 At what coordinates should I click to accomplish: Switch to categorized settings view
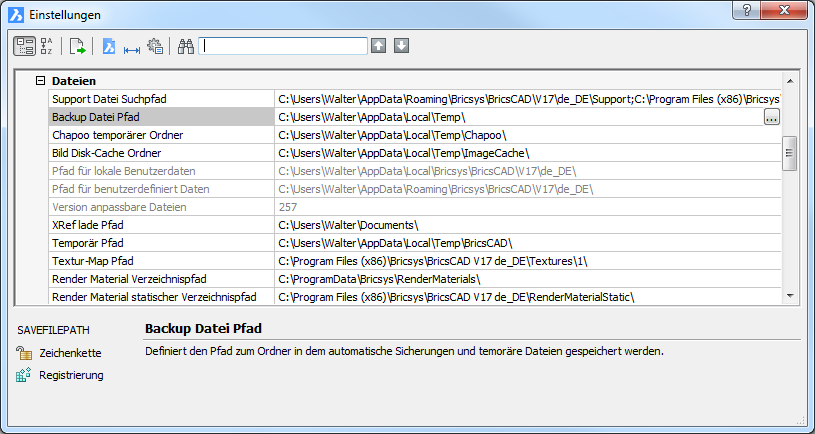click(24, 46)
